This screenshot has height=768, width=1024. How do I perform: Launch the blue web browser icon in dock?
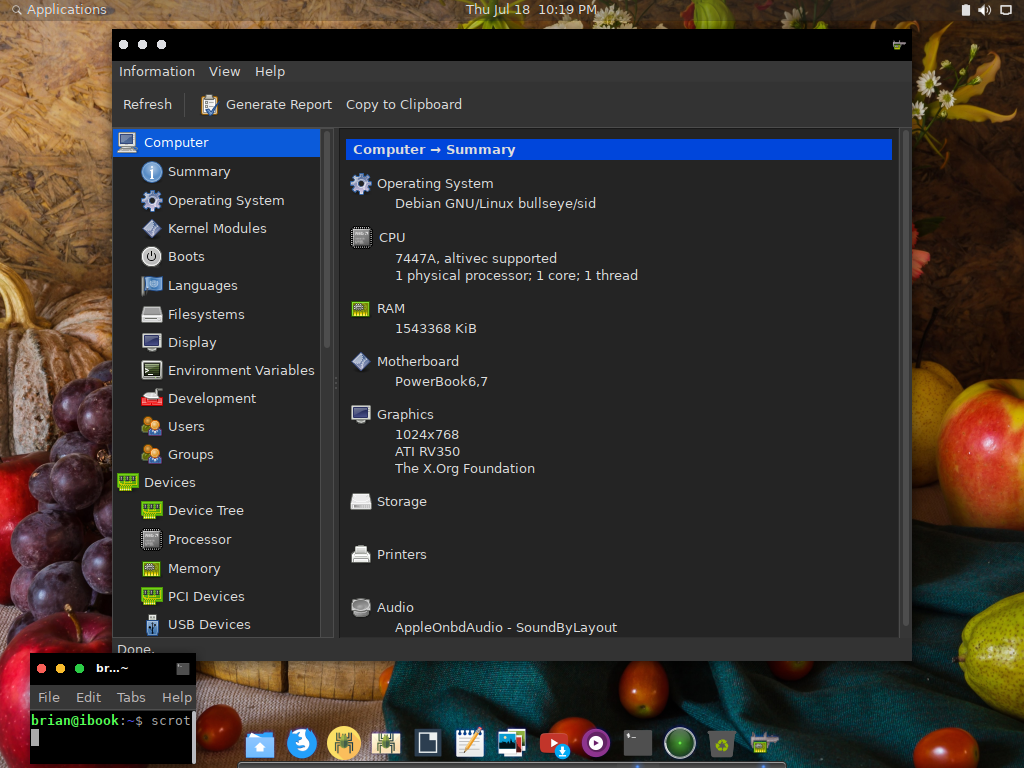pyautogui.click(x=302, y=743)
